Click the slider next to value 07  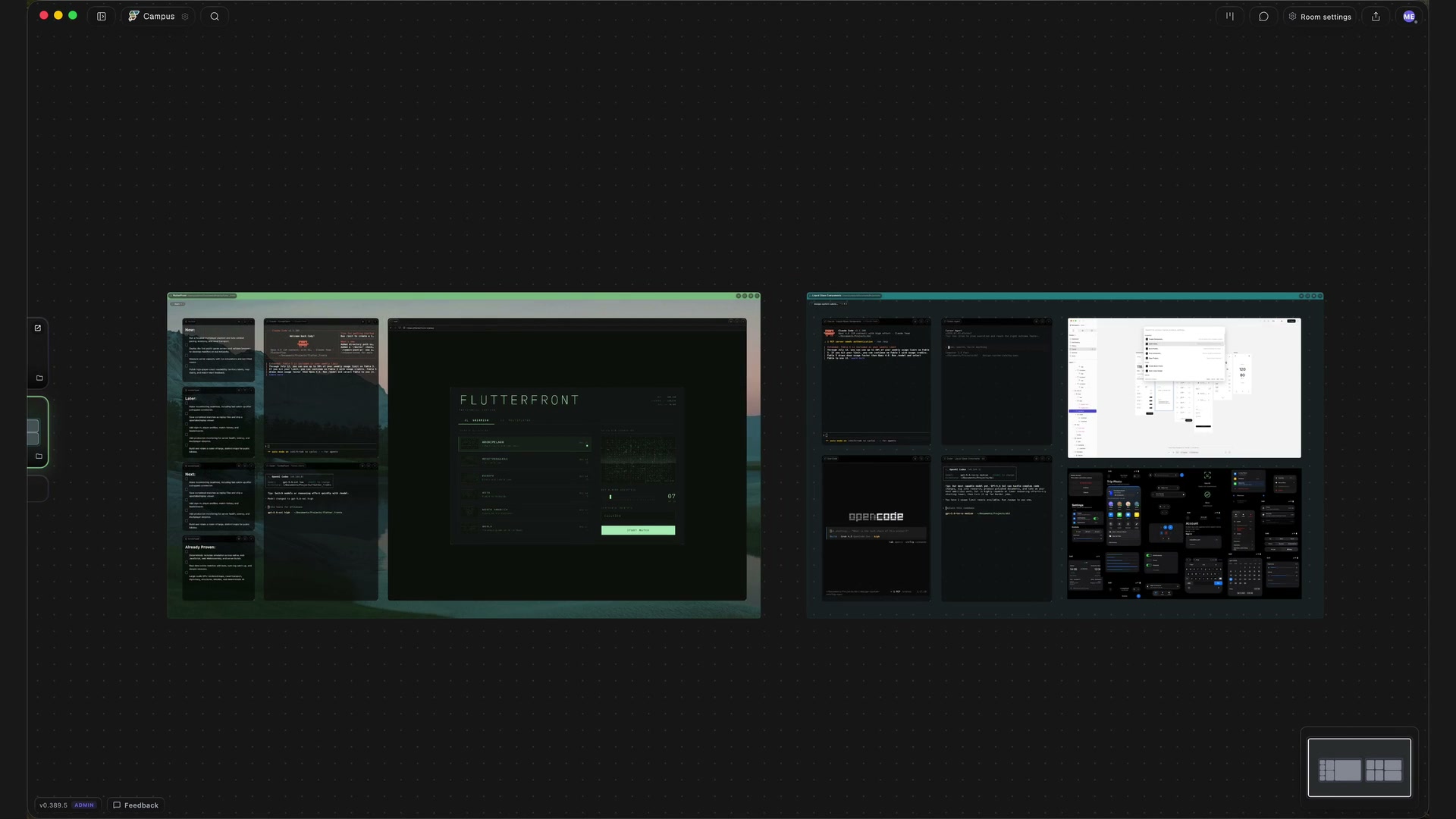[x=631, y=497]
